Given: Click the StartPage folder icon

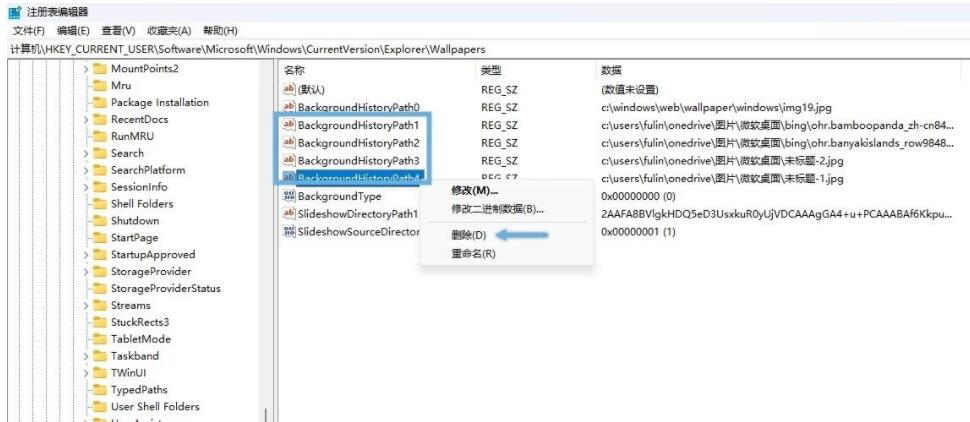Looking at the screenshot, I should (x=100, y=238).
